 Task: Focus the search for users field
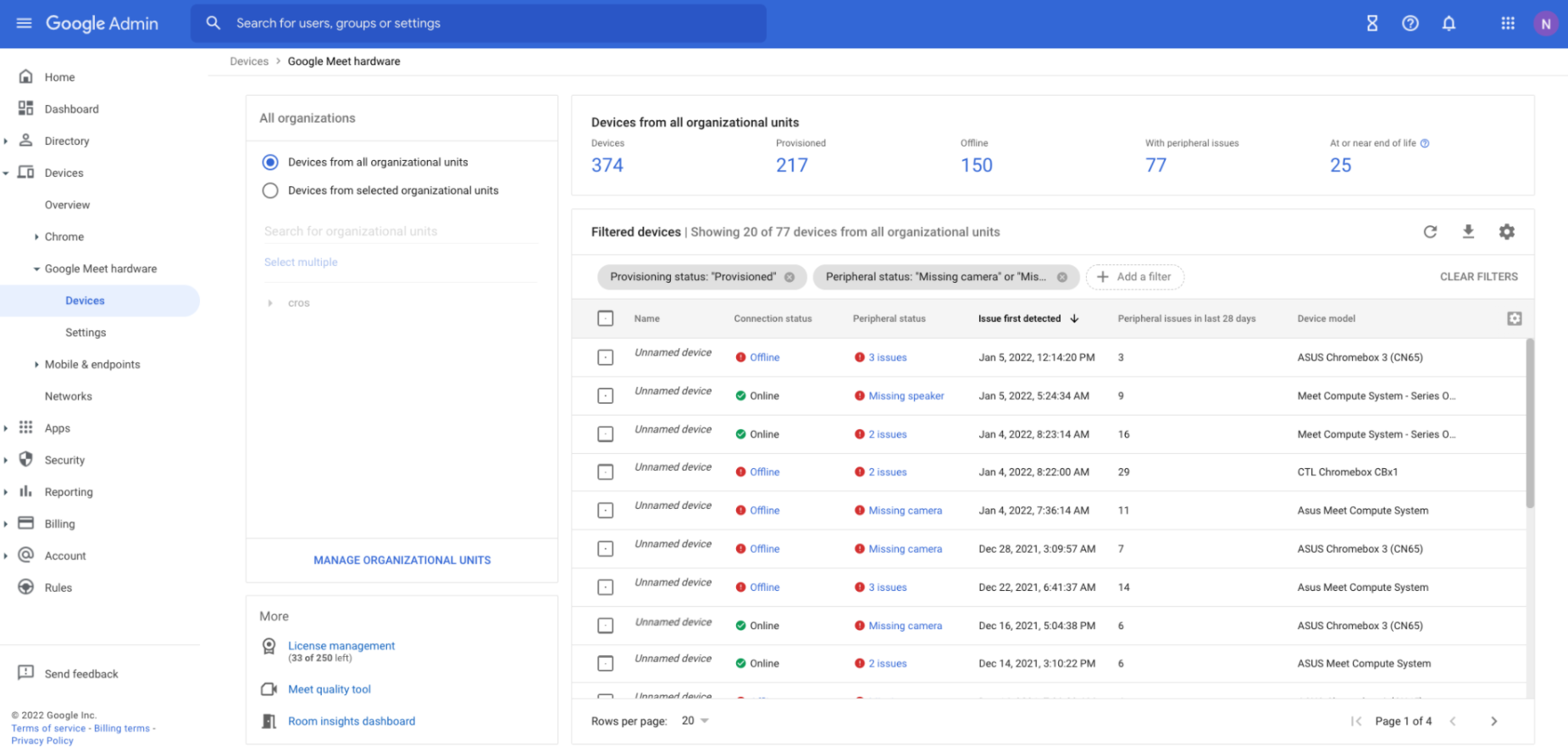coord(479,23)
